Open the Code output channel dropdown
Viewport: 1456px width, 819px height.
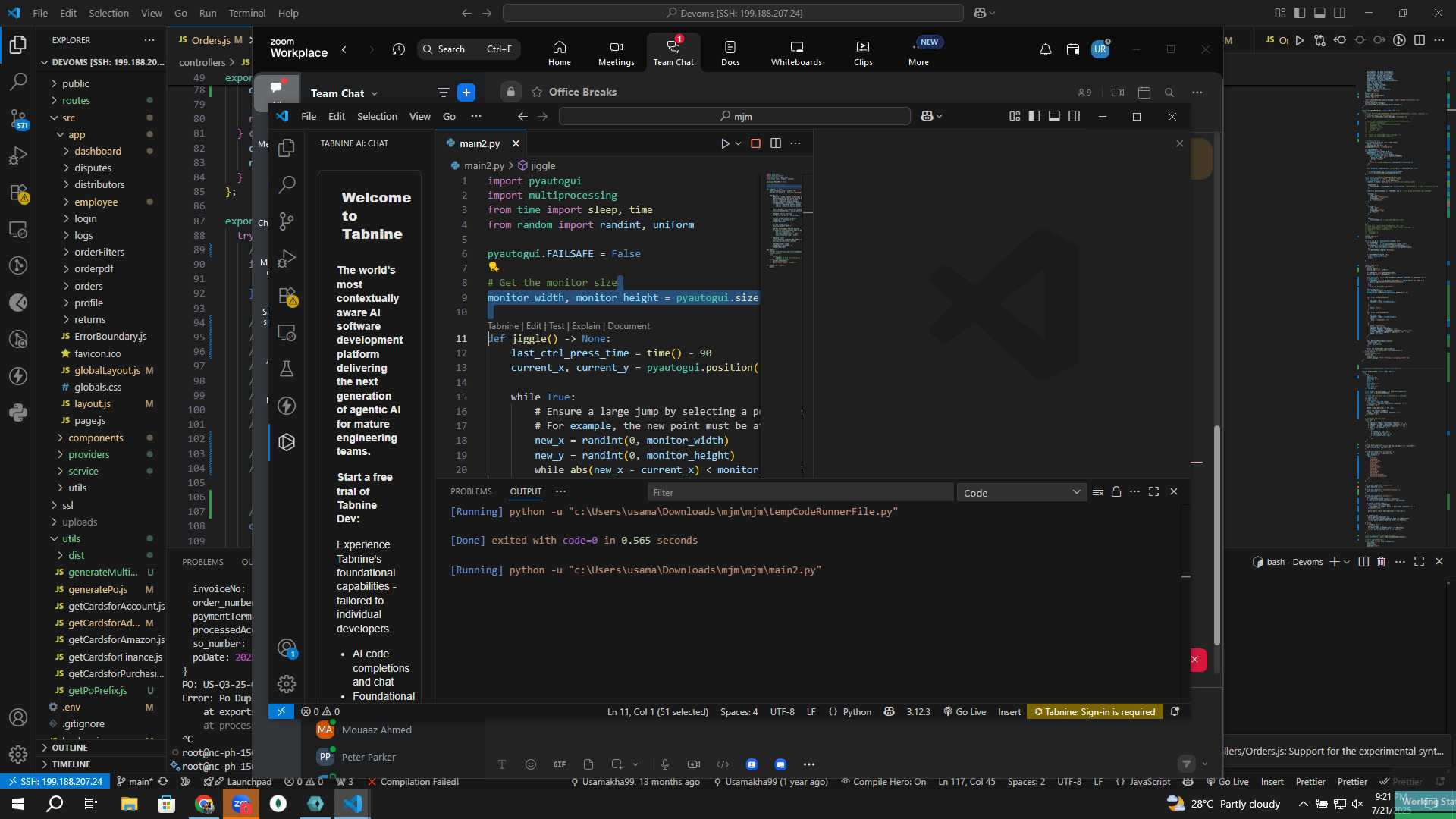point(1021,493)
